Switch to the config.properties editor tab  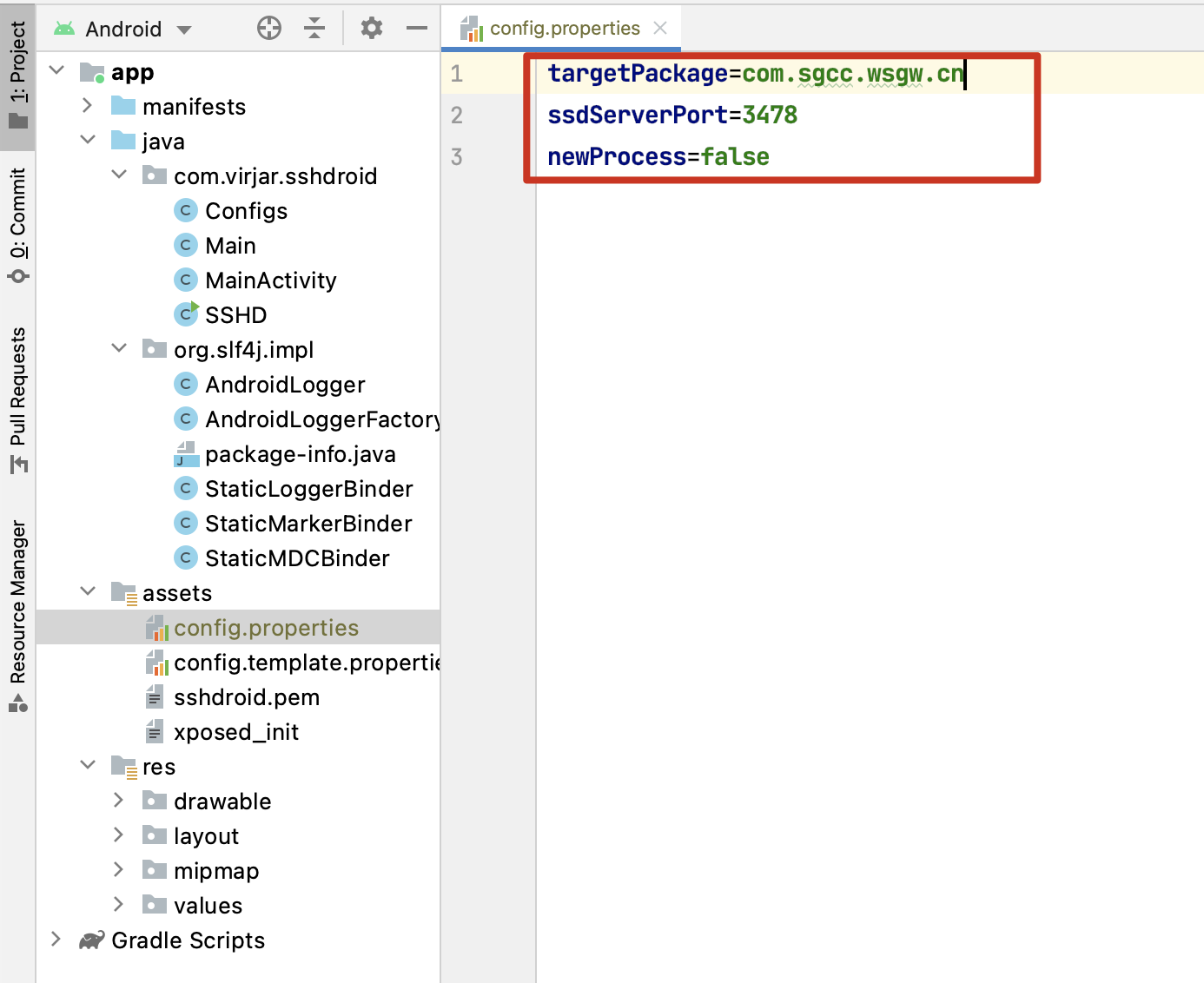tap(564, 29)
